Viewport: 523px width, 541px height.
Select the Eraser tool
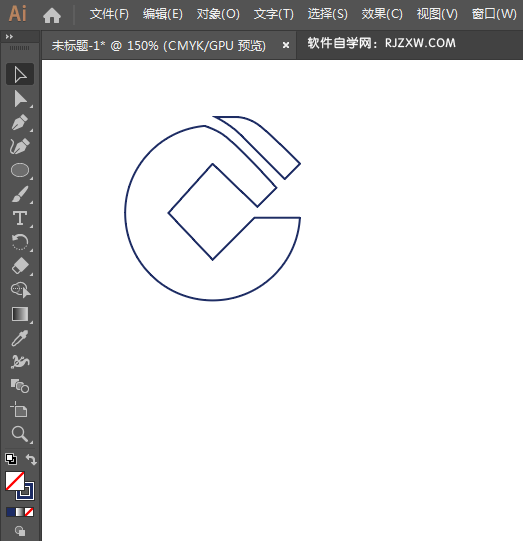(x=20, y=266)
